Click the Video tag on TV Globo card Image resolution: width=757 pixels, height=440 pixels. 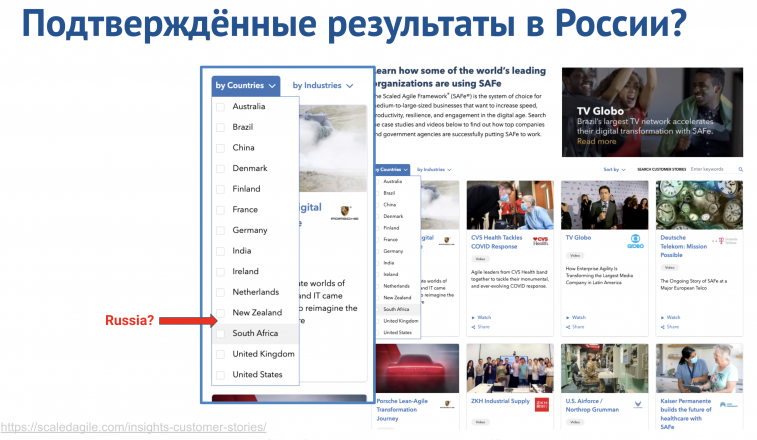pos(575,255)
